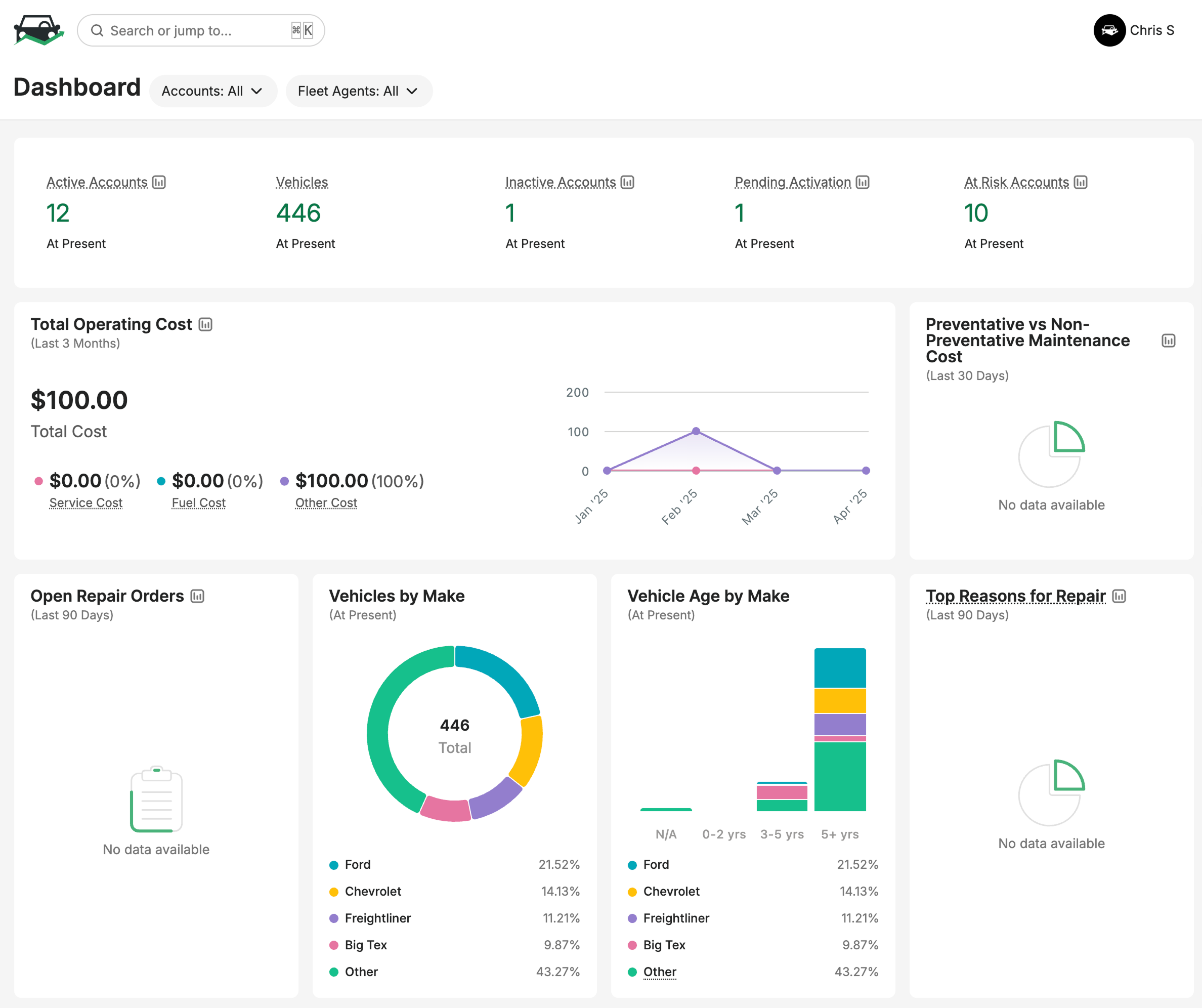
Task: Click the Feb '25 peak point on the cost chart
Action: pyautogui.click(x=696, y=431)
